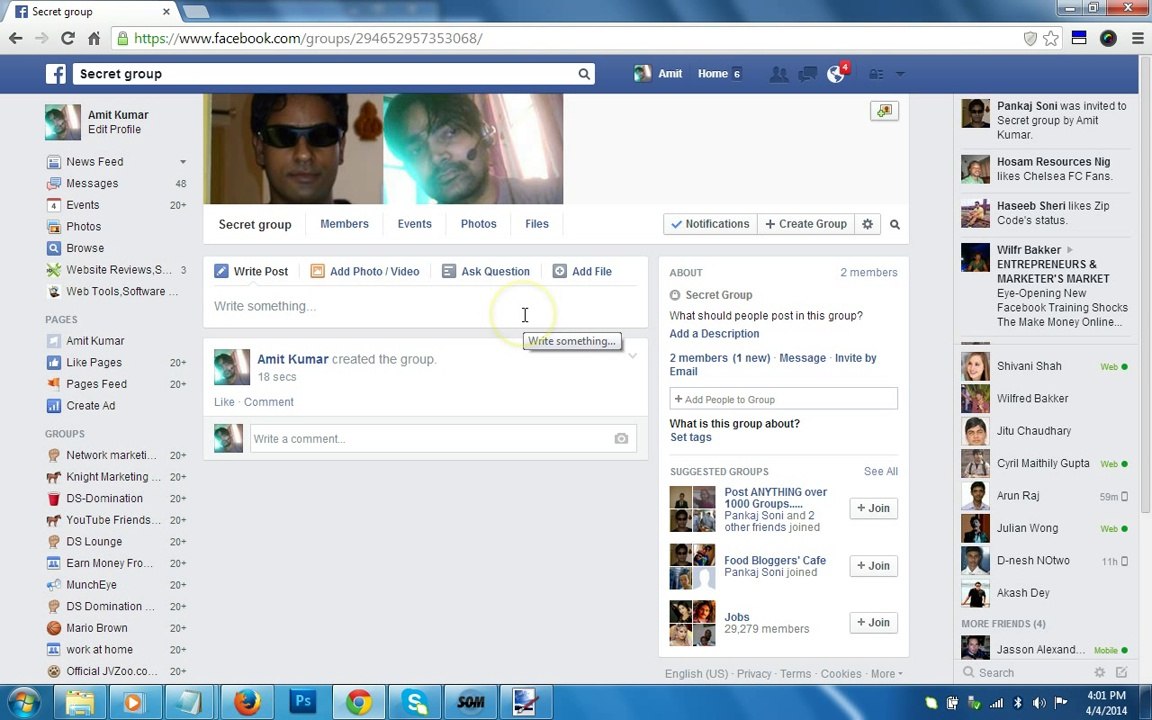
Task: Click Home link in top bar
Action: point(713,73)
